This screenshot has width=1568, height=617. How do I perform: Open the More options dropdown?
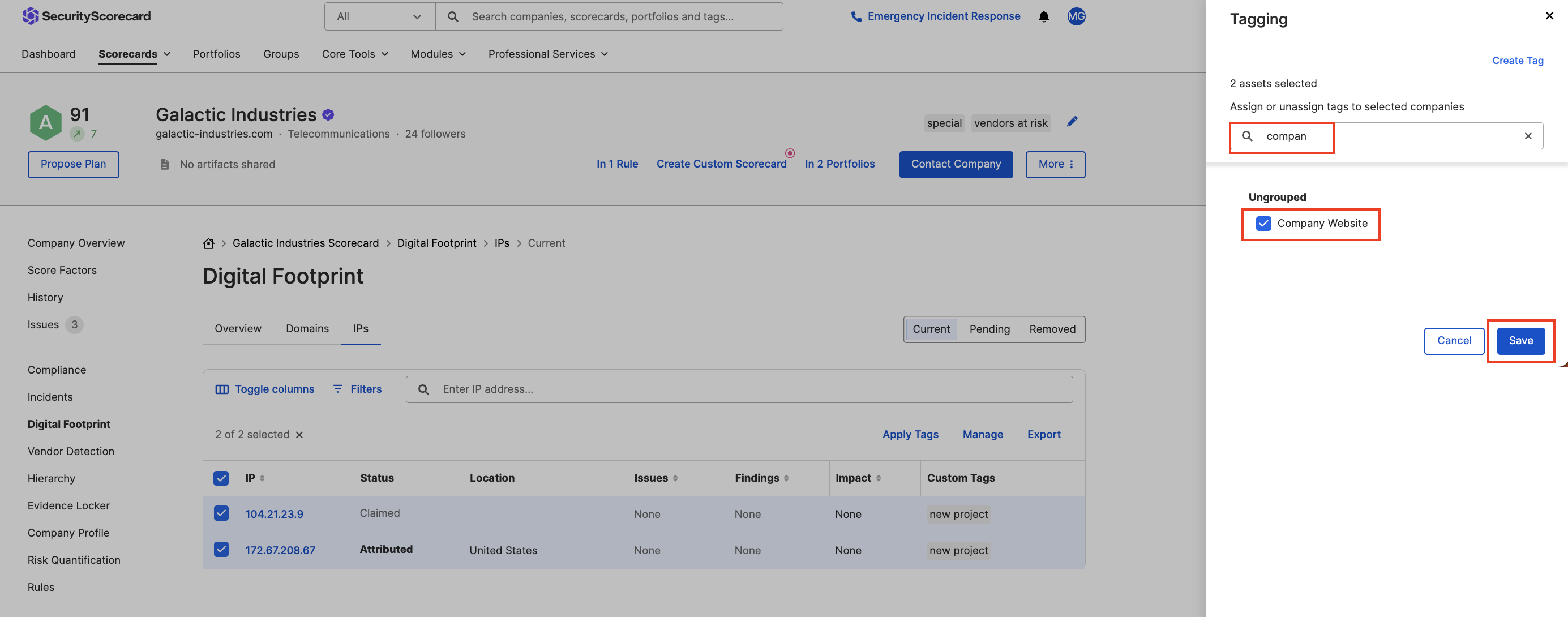1055,164
